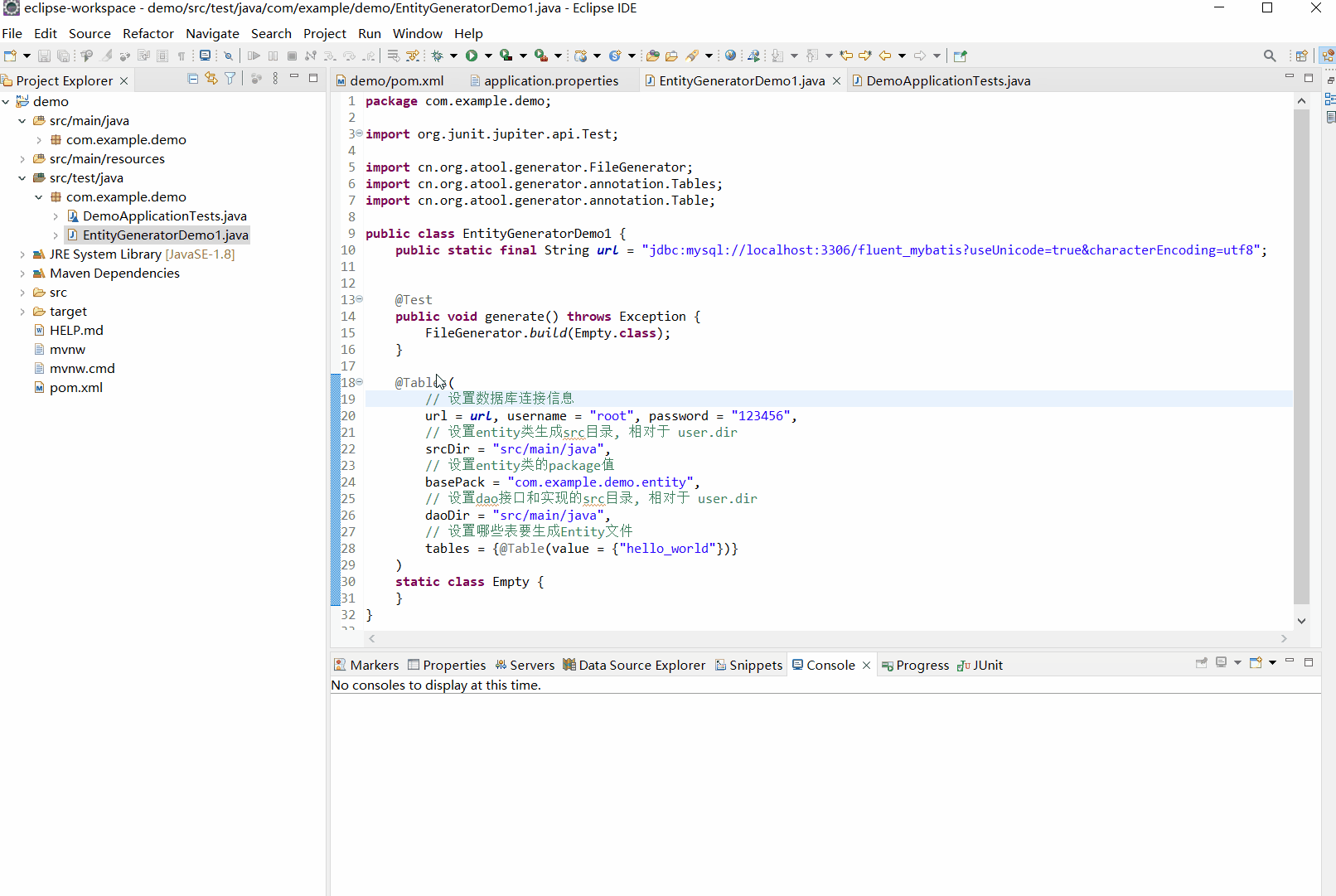
Task: Launch Debug with the bug icon
Action: coord(438,56)
